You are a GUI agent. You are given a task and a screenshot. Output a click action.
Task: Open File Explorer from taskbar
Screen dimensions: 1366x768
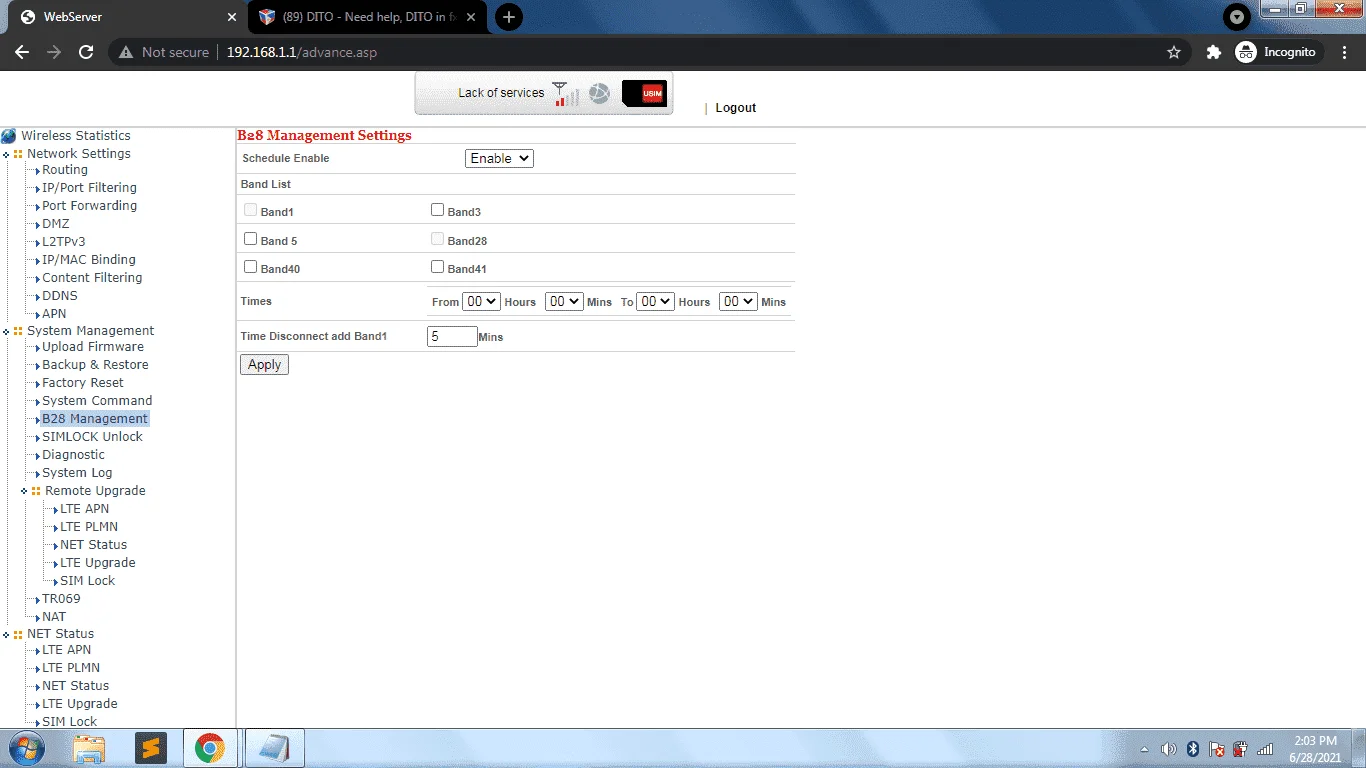click(x=89, y=748)
